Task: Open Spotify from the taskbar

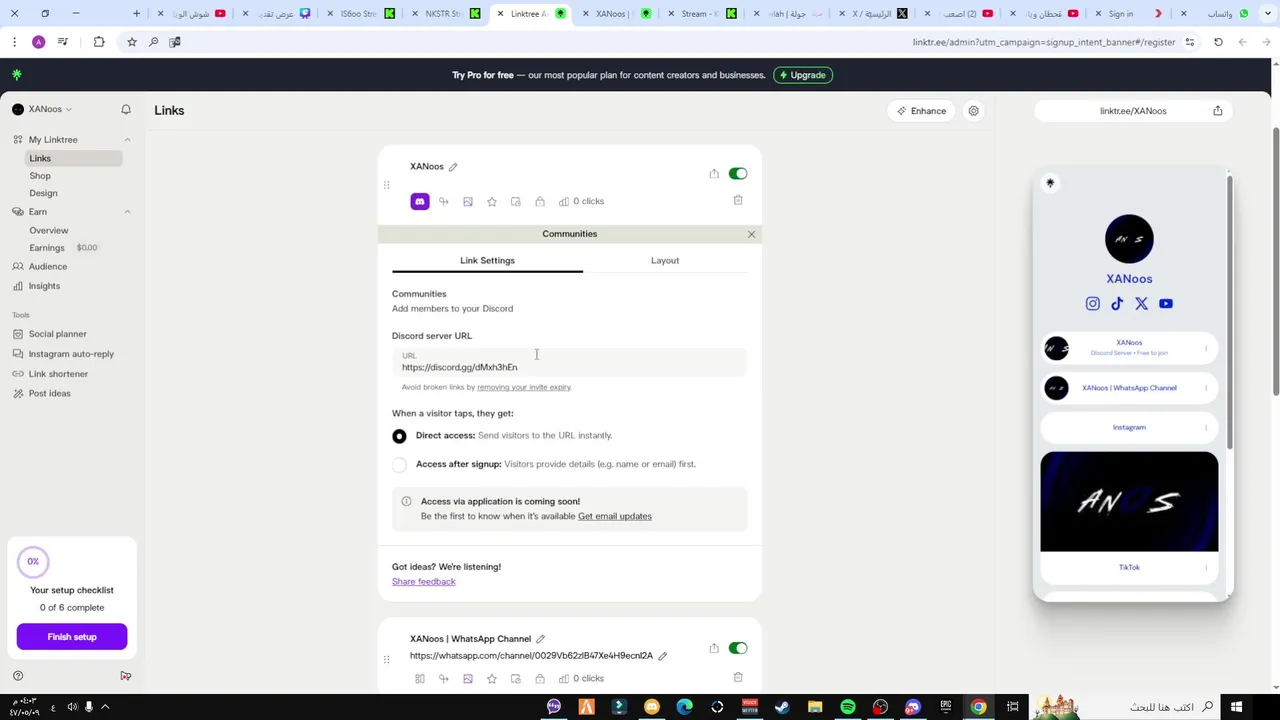Action: tap(848, 707)
